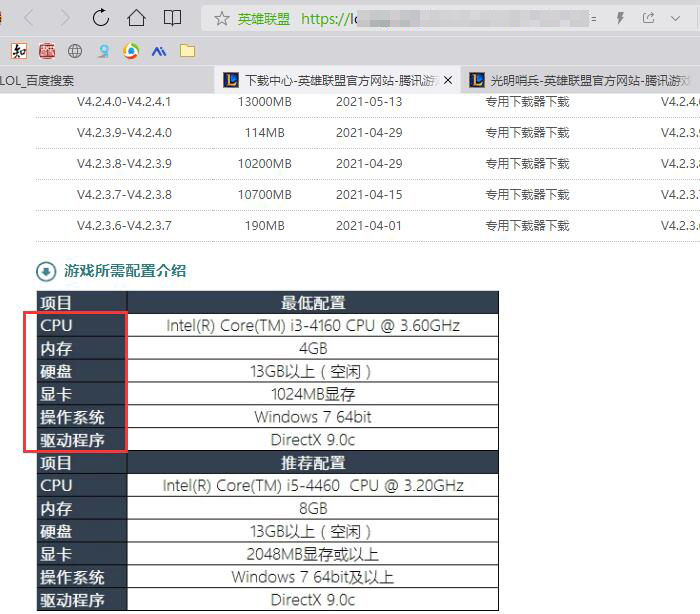This screenshot has height=614, width=700.
Task: Select version text V4.2.3.6-V4.2.3.7
Action: (124, 226)
